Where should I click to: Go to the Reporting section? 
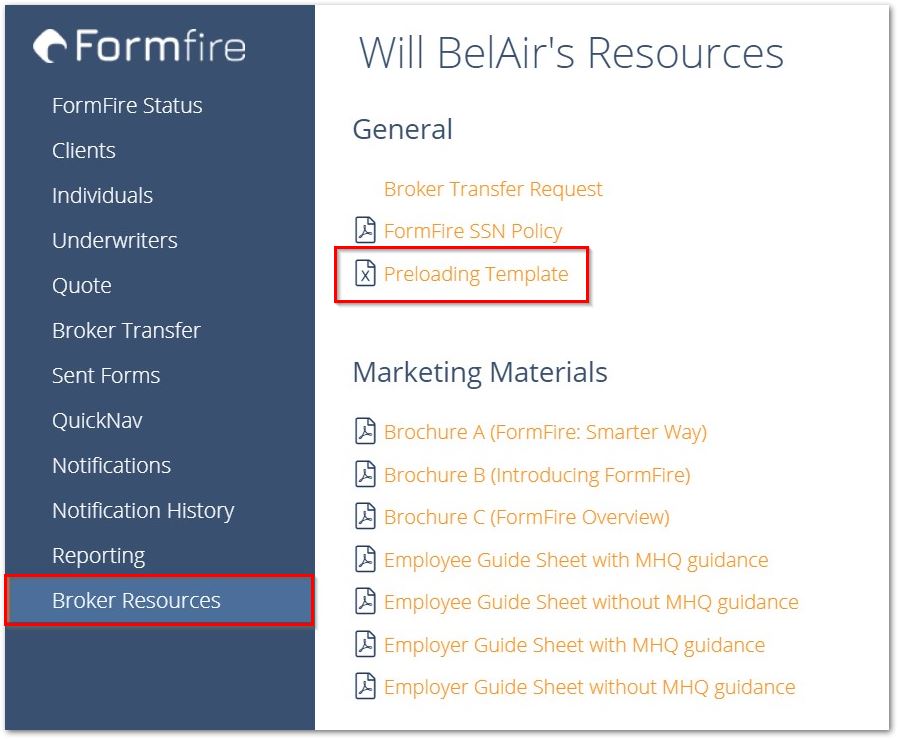point(100,555)
